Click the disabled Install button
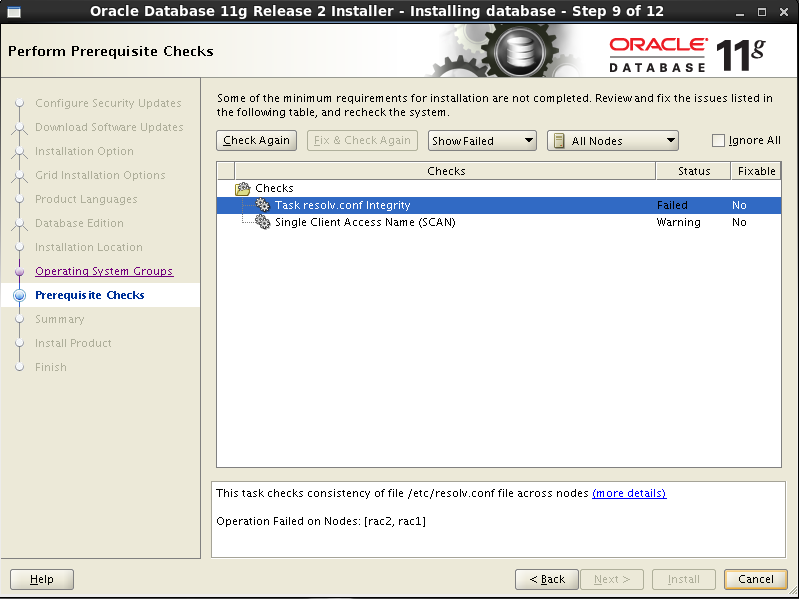799x599 pixels. click(x=684, y=579)
